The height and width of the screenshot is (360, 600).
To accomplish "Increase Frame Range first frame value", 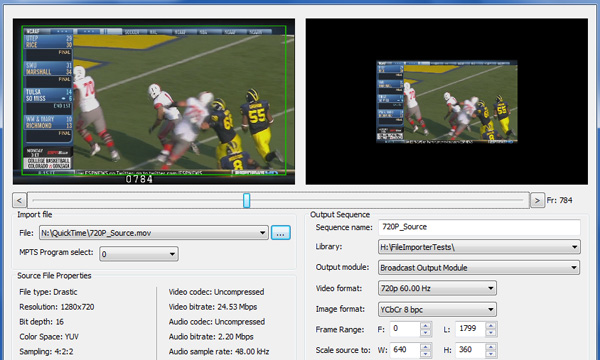I will click(425, 325).
